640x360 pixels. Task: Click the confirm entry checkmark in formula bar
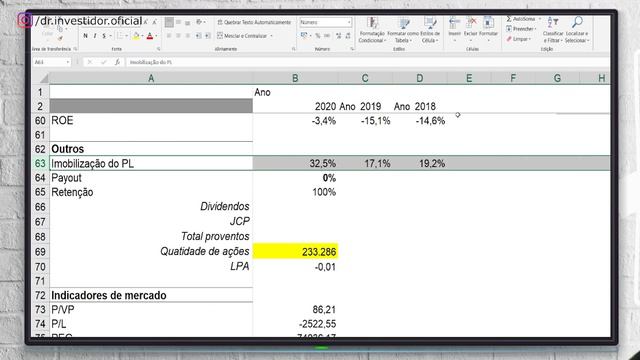[104, 62]
